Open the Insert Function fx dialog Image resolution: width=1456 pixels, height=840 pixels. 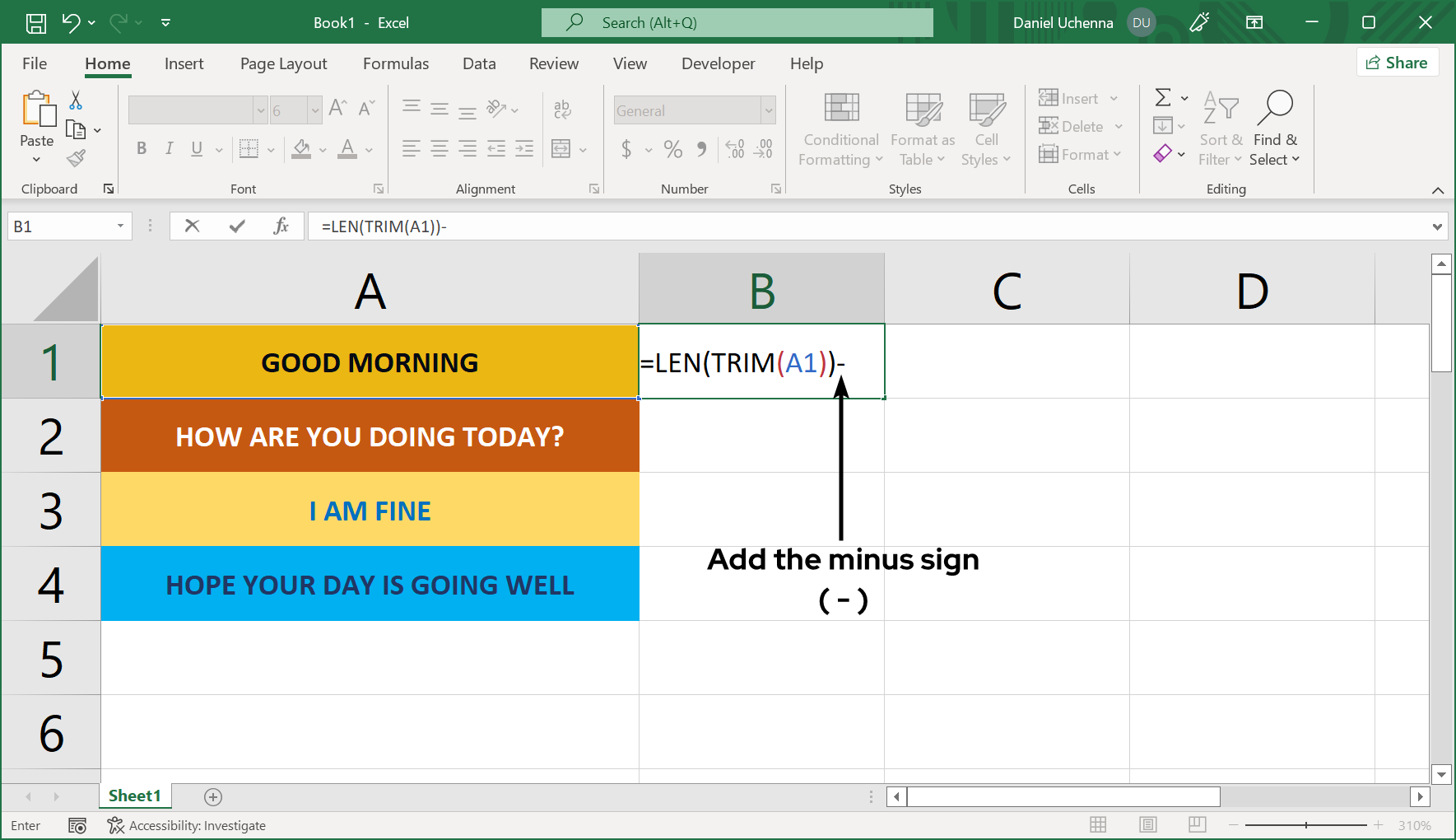pyautogui.click(x=281, y=226)
